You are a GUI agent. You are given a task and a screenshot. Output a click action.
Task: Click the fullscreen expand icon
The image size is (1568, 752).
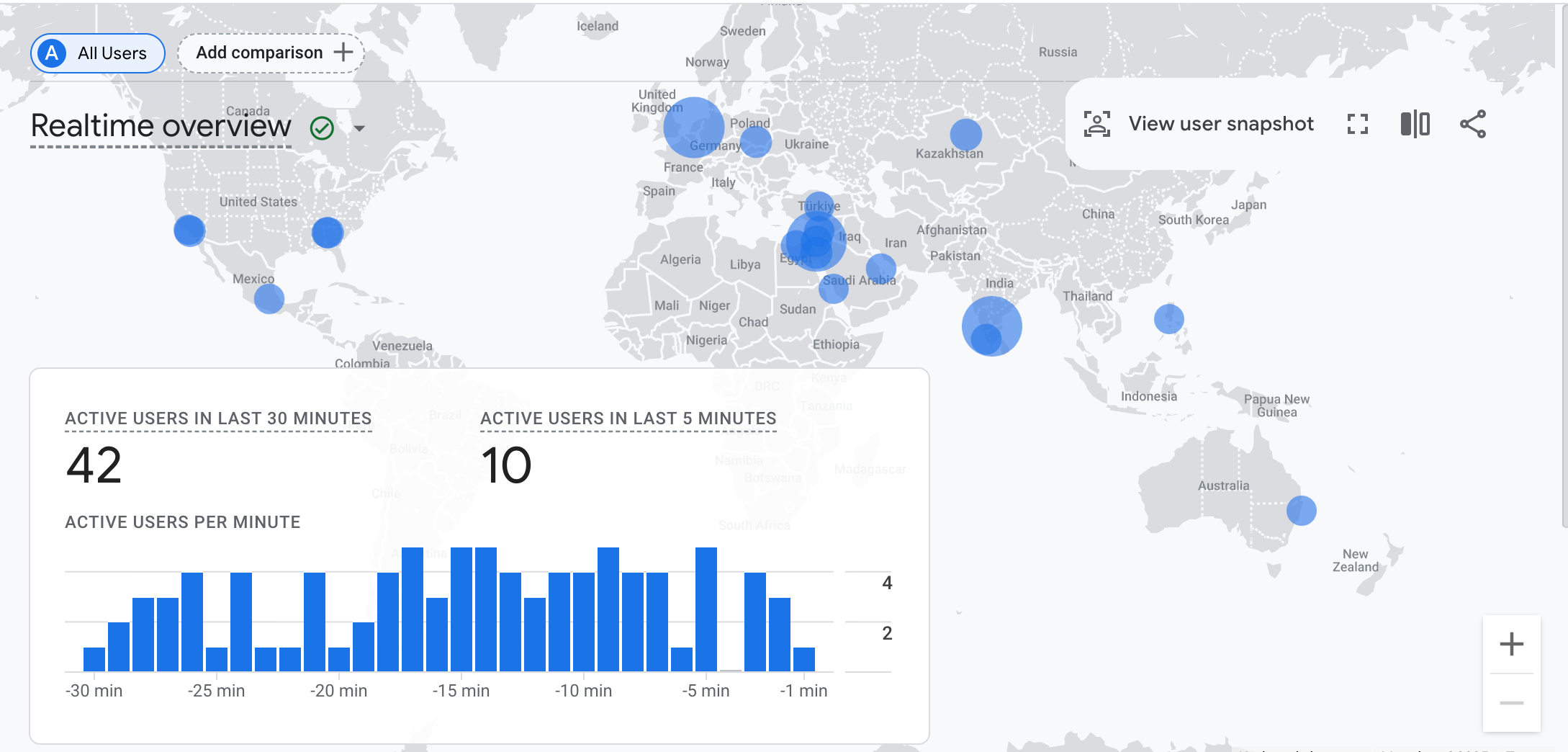[1357, 124]
